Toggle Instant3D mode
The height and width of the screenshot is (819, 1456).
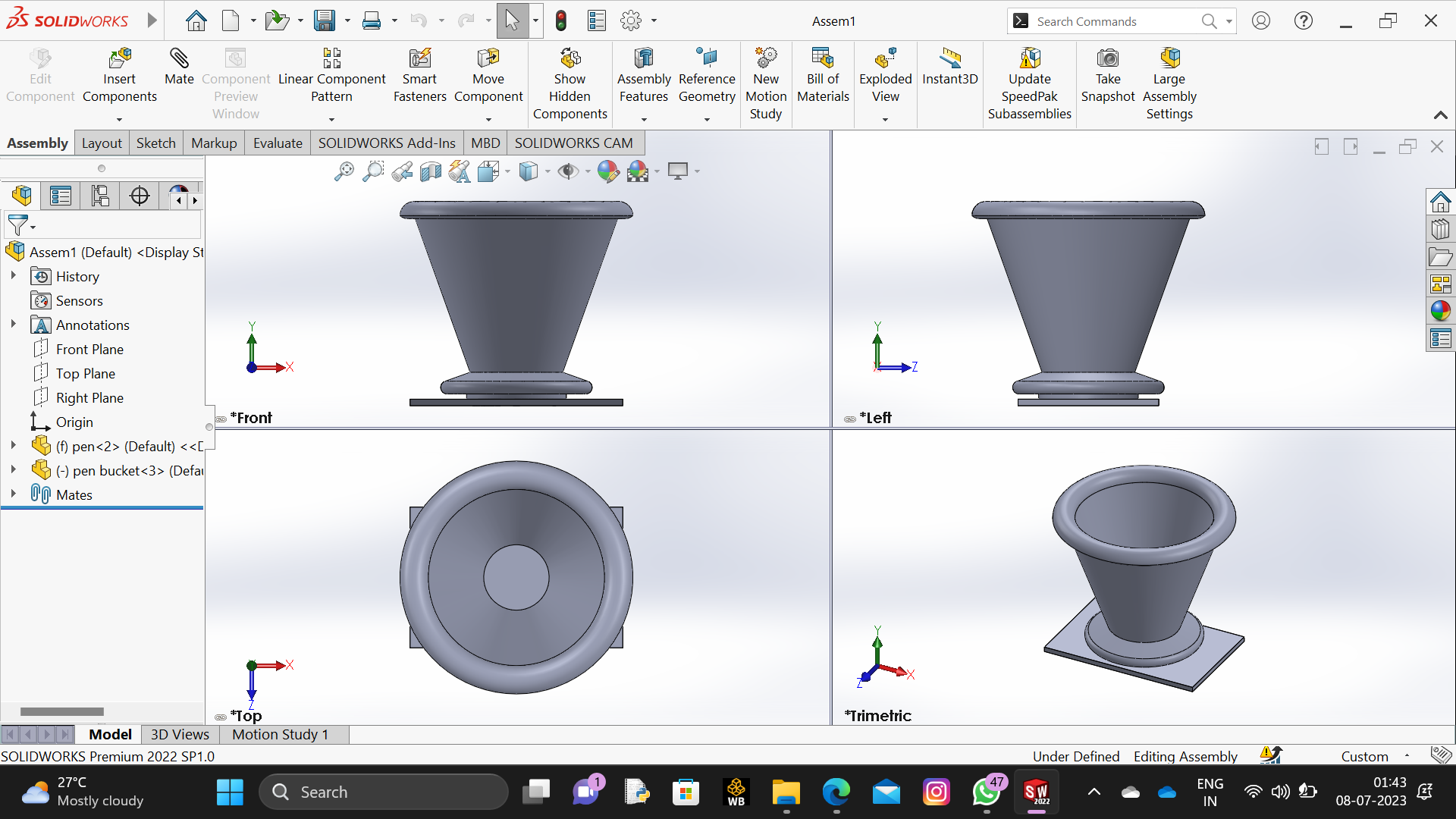click(950, 66)
